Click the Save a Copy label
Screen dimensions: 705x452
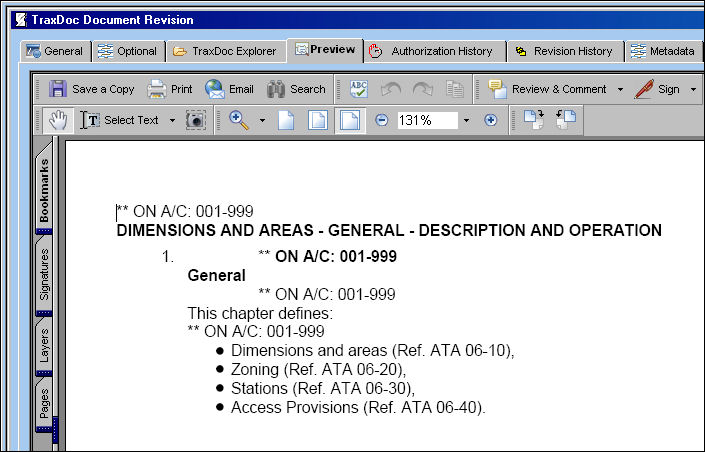pos(103,90)
